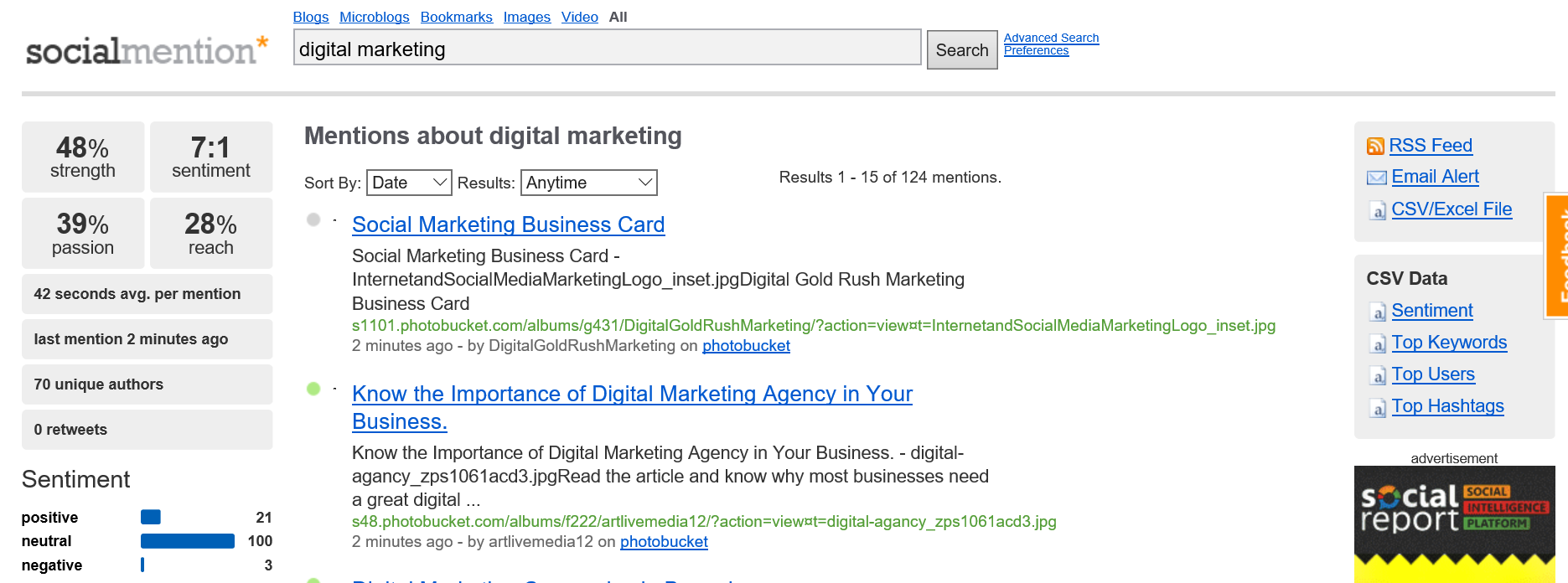This screenshot has height=583, width=1568.
Task: Open the orange Feedback side tab
Action: click(x=1558, y=256)
